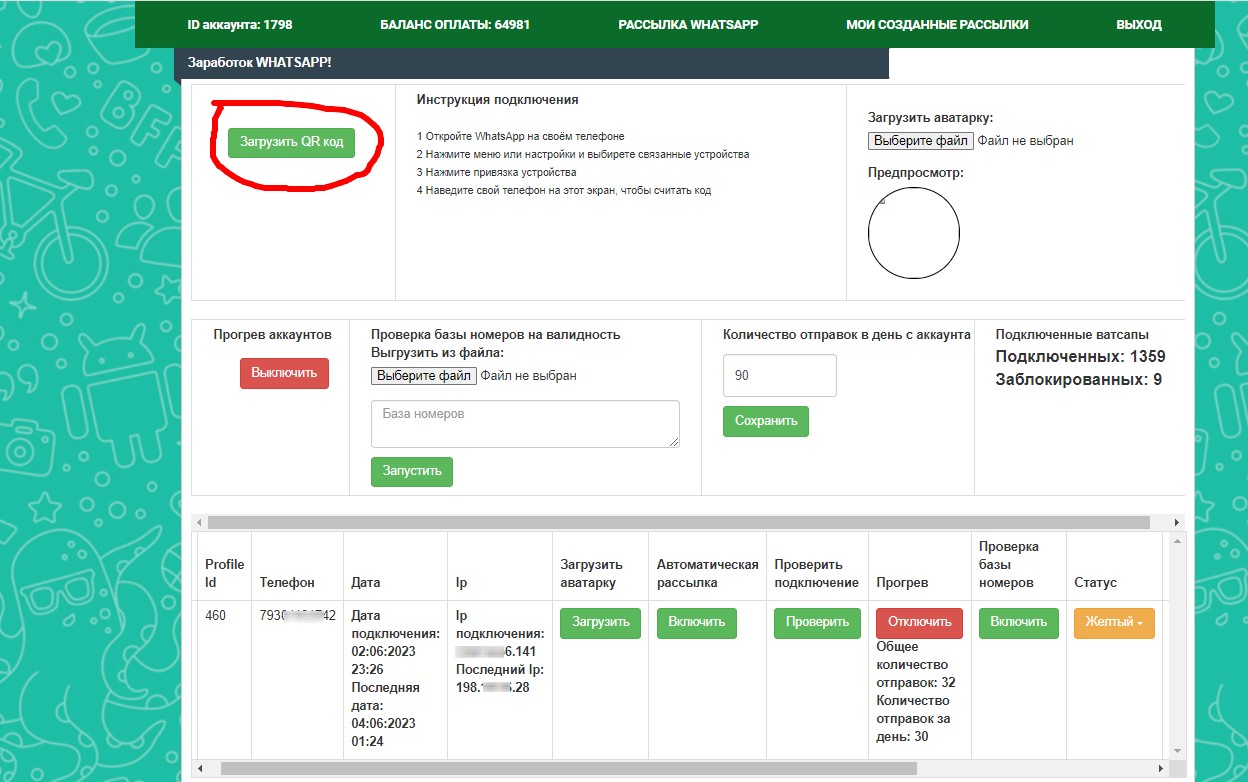This screenshot has height=782, width=1248.
Task: Click the Profile Id column header
Action: click(225, 573)
